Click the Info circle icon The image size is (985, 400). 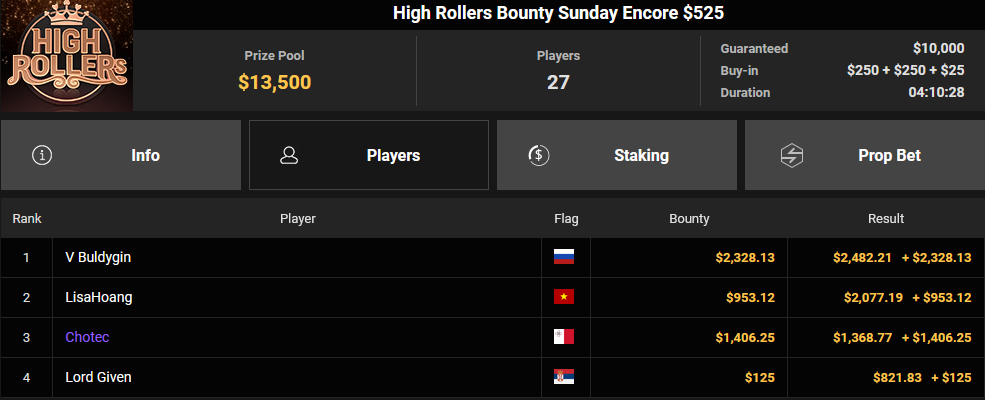tap(42, 155)
